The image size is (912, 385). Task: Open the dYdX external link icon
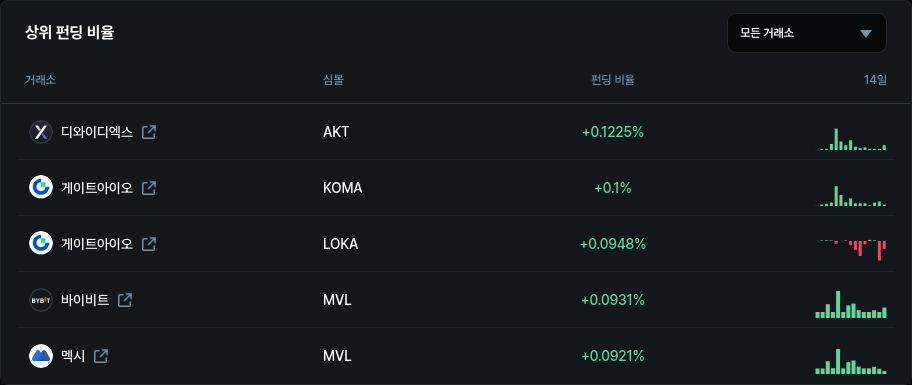(x=149, y=132)
